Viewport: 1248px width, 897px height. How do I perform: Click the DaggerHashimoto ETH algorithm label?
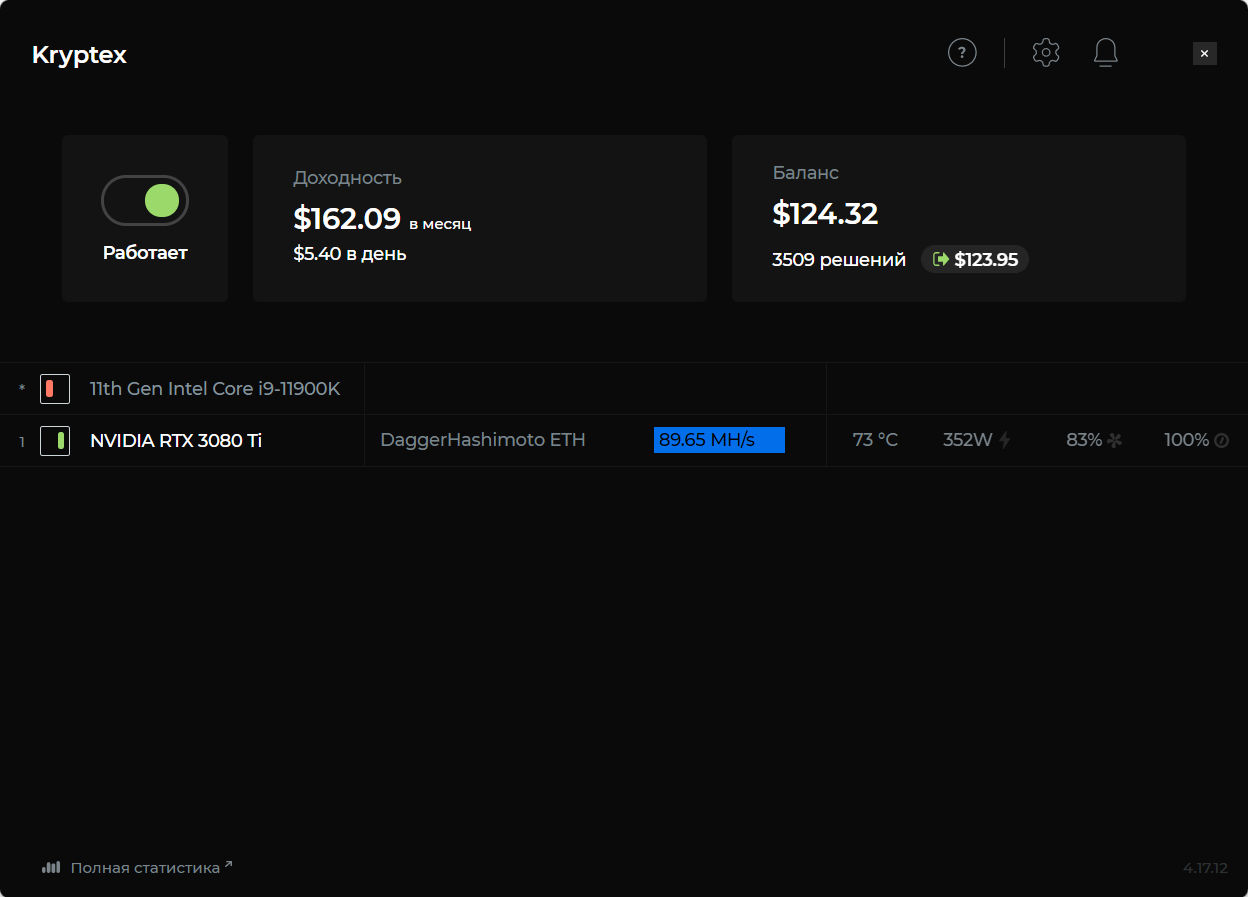pyautogui.click(x=483, y=440)
